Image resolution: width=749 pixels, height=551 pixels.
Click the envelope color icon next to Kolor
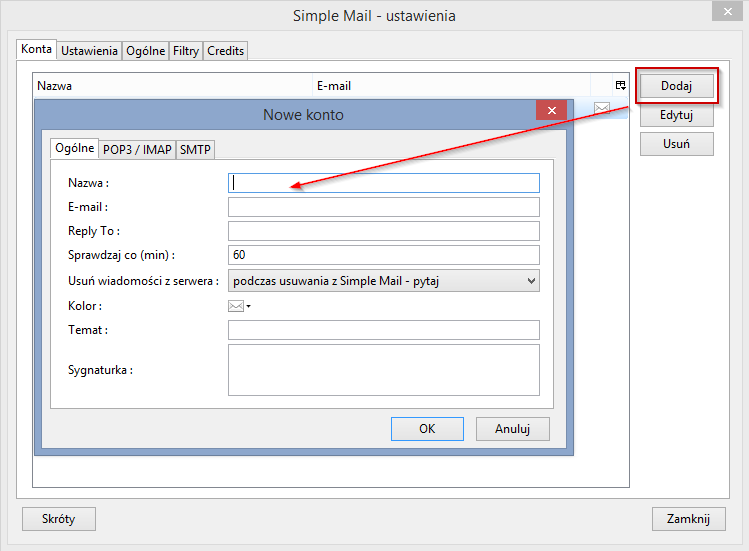236,306
